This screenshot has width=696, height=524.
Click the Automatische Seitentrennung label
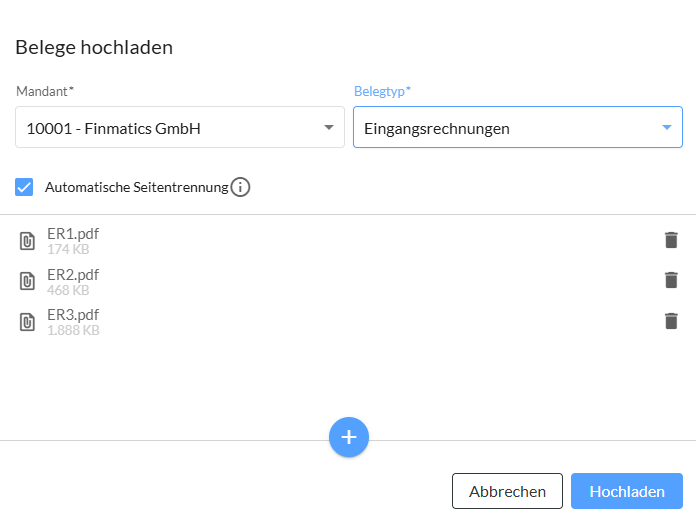point(137,187)
